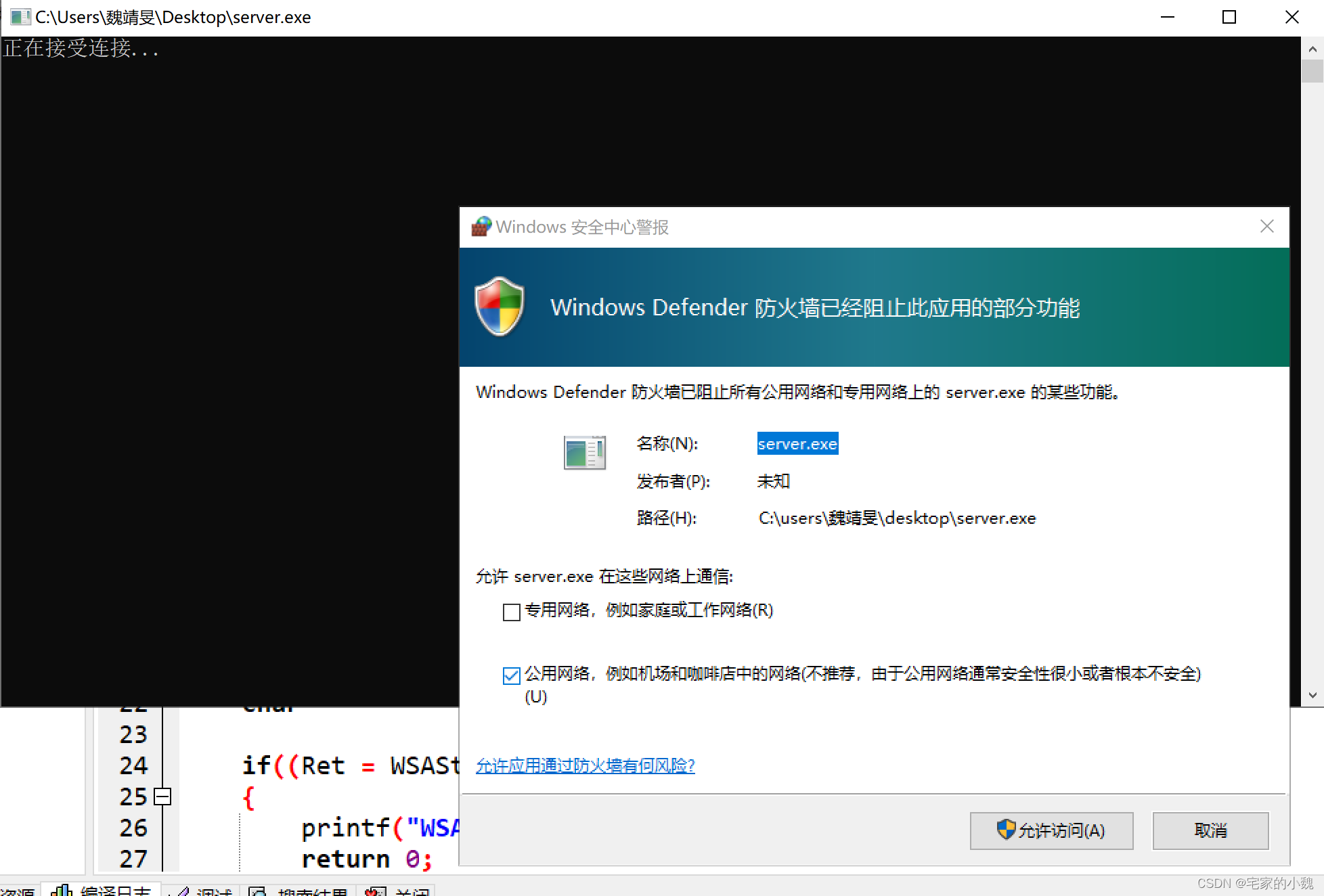Screen dimensions: 1324x896
Task: Close the Windows security alert dialog
Action: [x=1267, y=226]
